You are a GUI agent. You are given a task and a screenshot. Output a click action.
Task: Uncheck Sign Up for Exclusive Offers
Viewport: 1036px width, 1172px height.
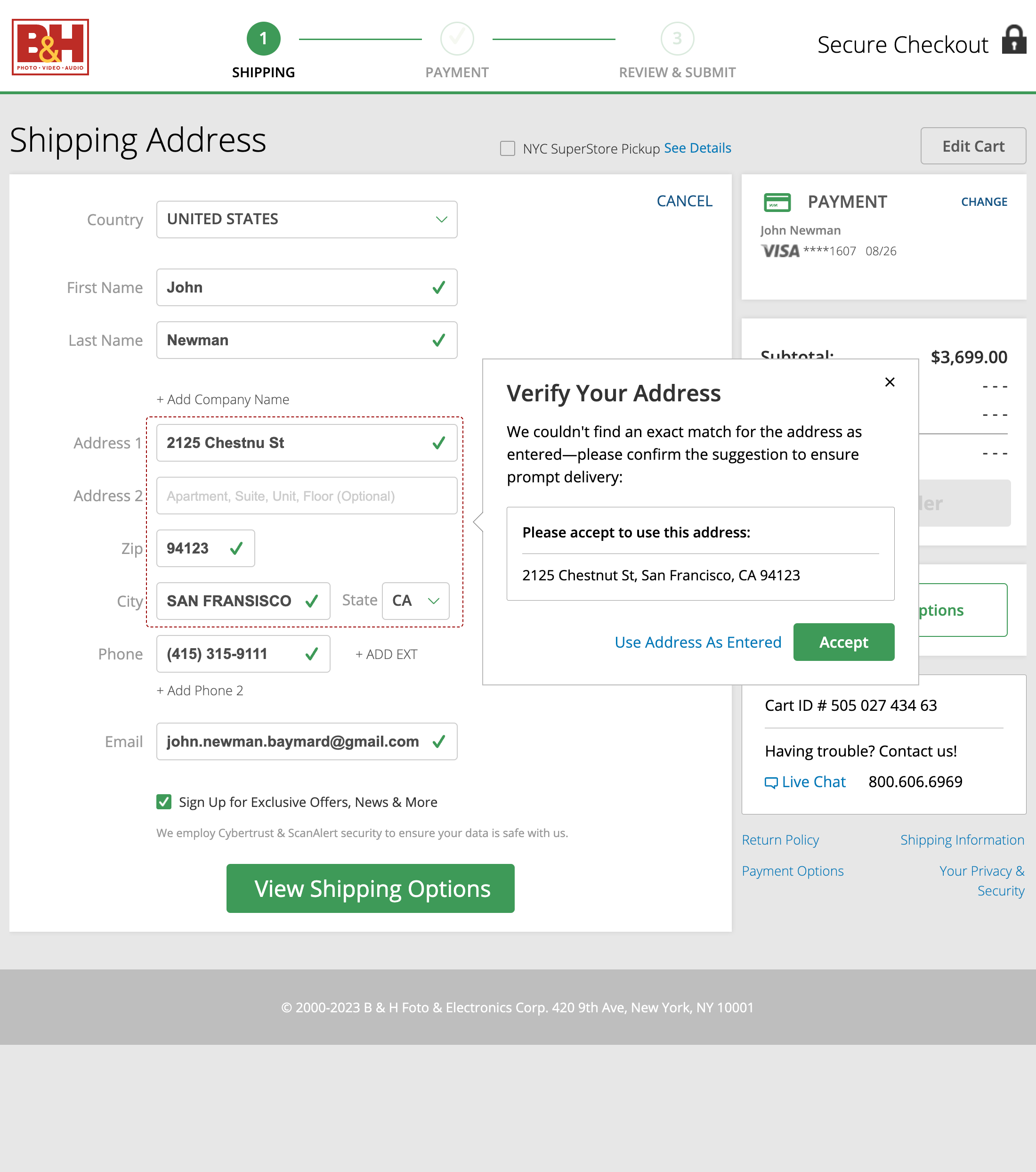pos(164,802)
